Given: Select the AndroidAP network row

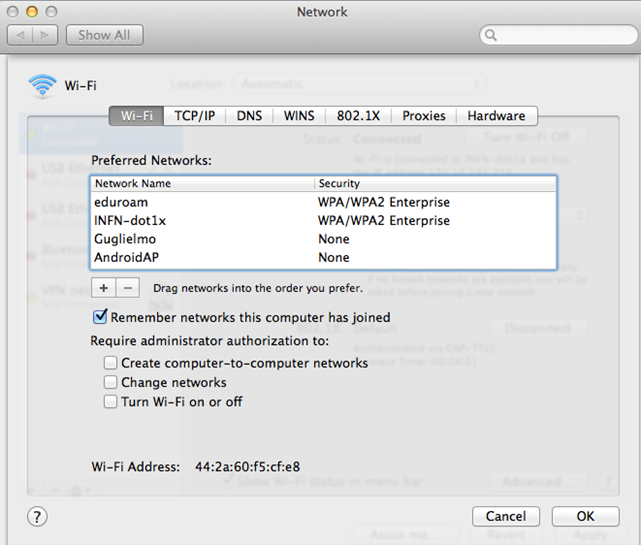Looking at the screenshot, I should click(x=323, y=258).
